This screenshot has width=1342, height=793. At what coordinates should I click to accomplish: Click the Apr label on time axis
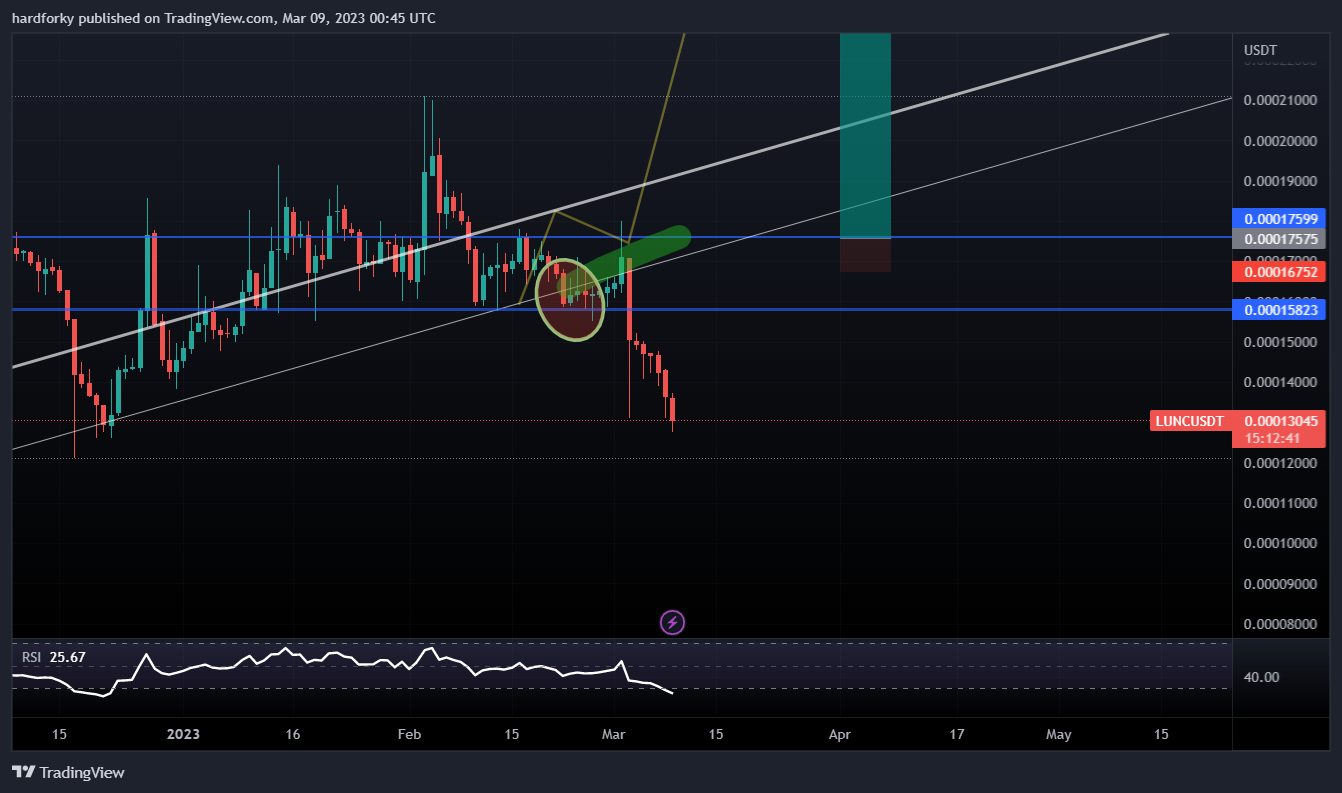839,734
